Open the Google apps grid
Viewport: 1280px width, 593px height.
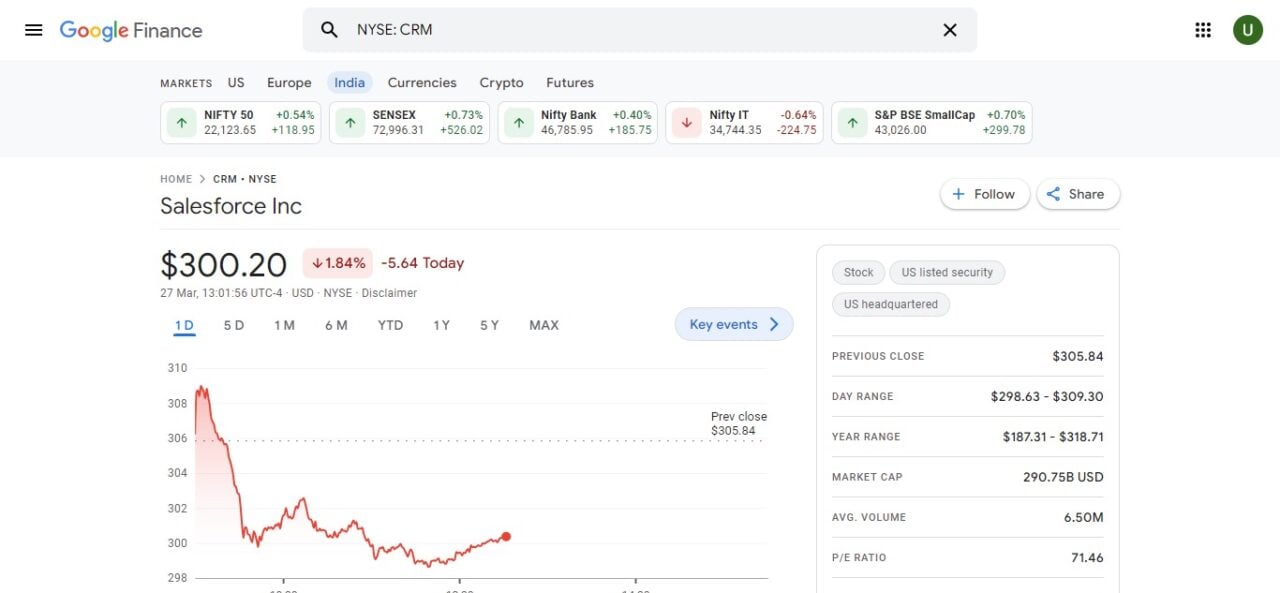(x=1203, y=30)
